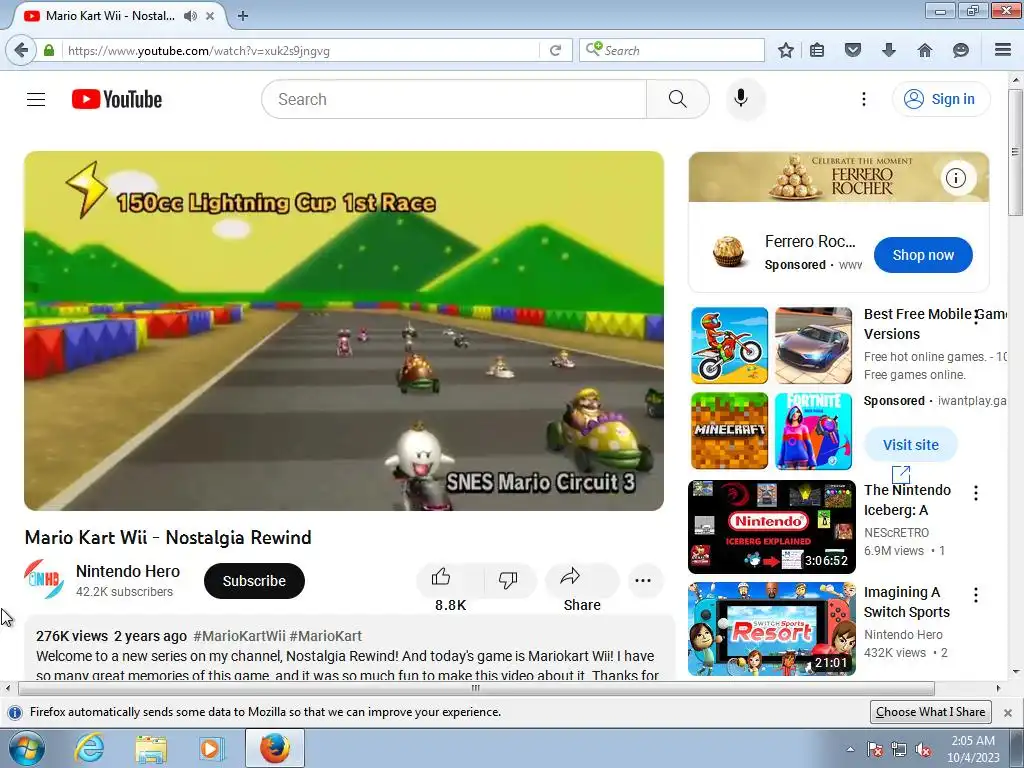This screenshot has height=768, width=1024.
Task: Click the Firefox toolbar search box
Action: [671, 50]
